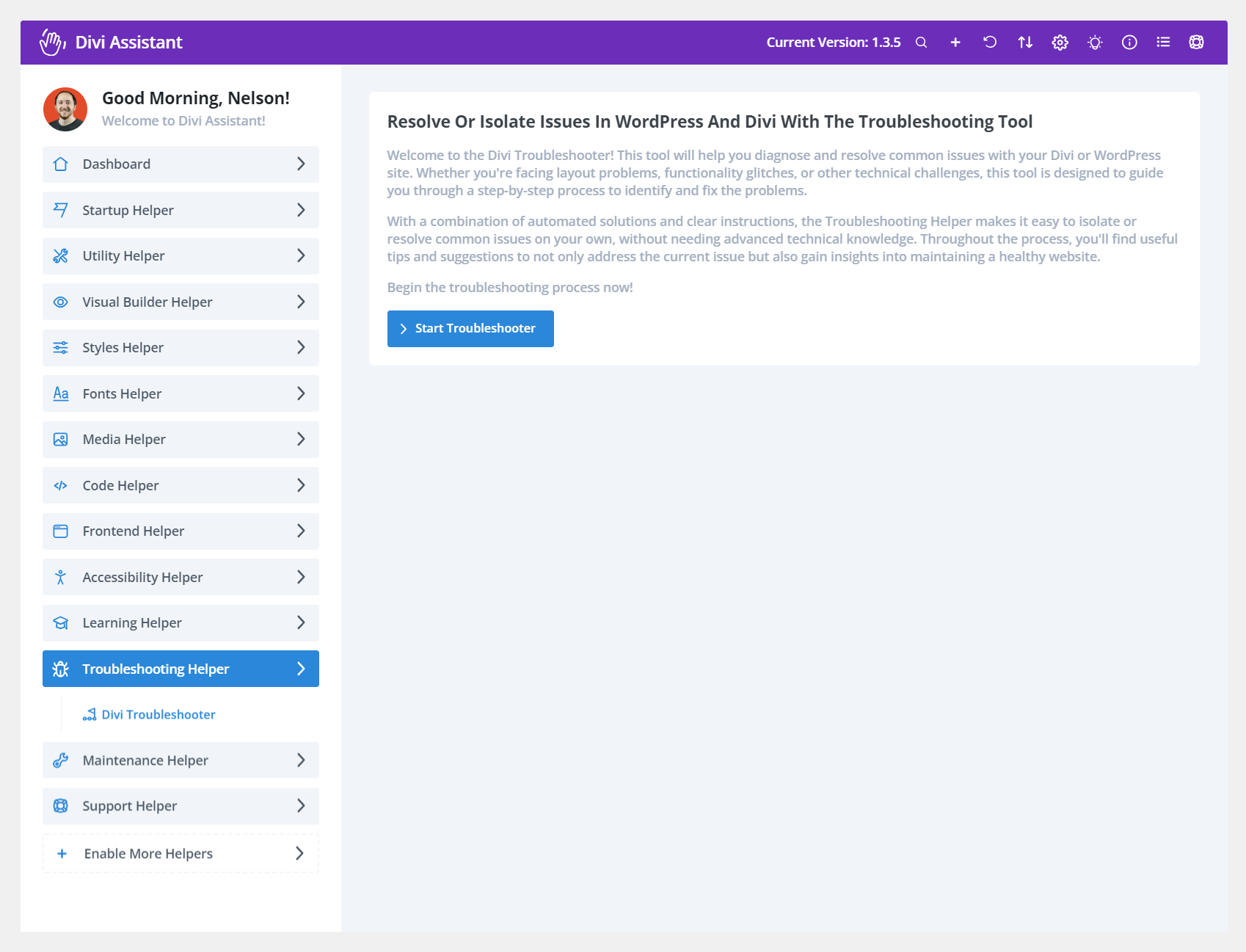Click the Maintenance Helper wrench icon
This screenshot has width=1246, height=952.
click(61, 760)
